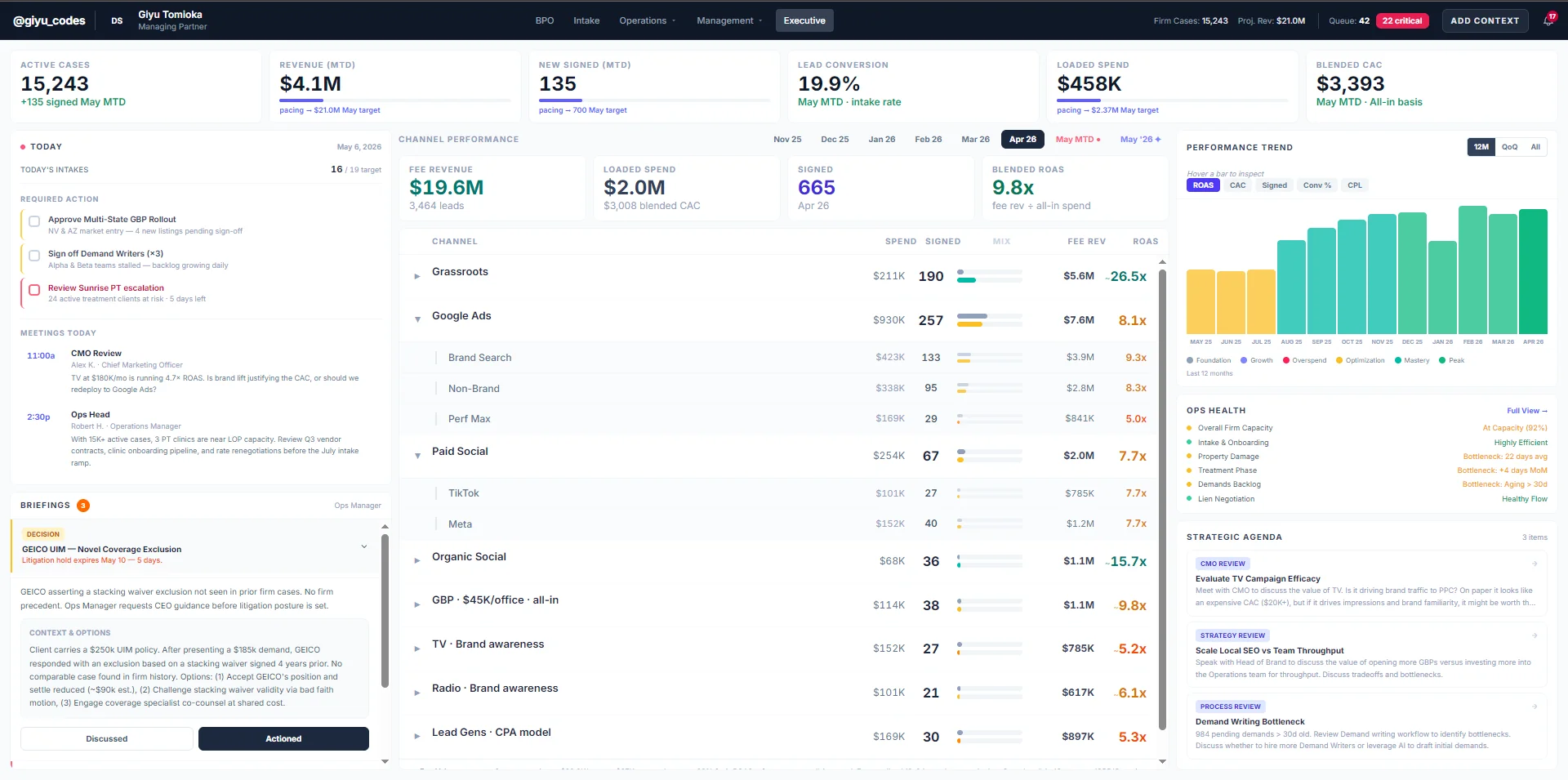Expand the TV Brand awareness row
The image size is (1568, 780).
(x=417, y=649)
